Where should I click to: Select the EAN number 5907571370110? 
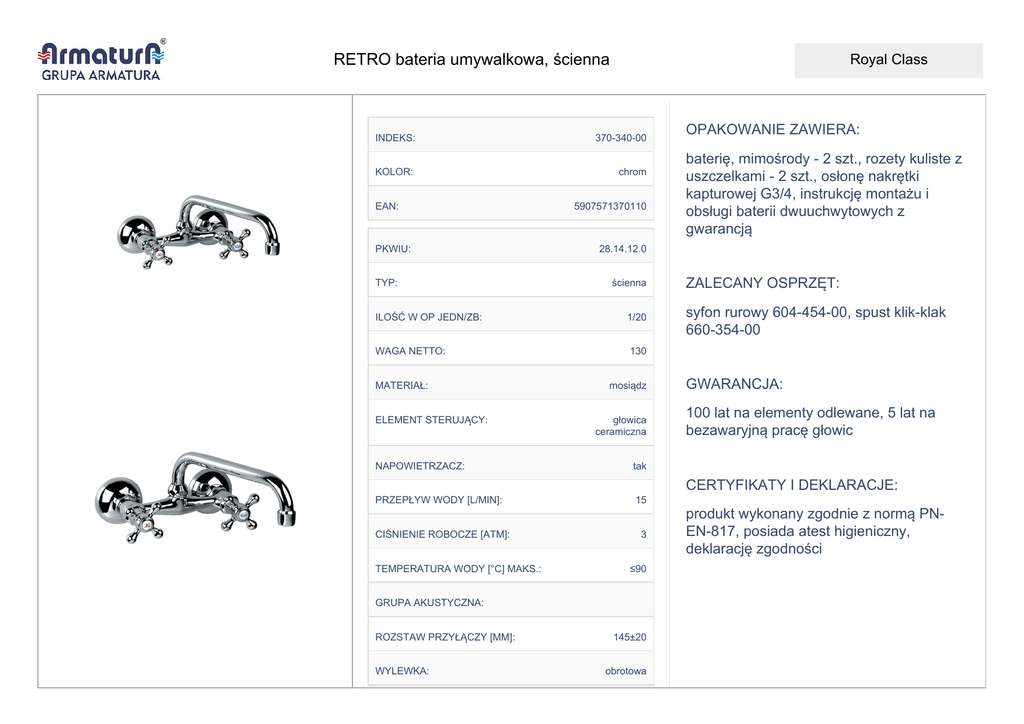(x=610, y=206)
